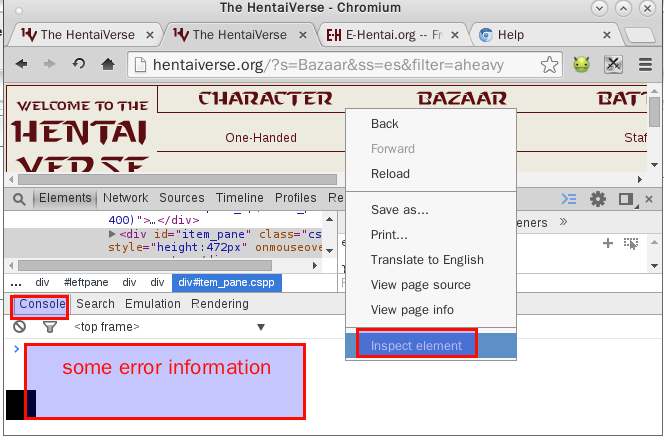Choose Back in context menu
Image resolution: width=664 pixels, height=436 pixels.
[431, 124]
